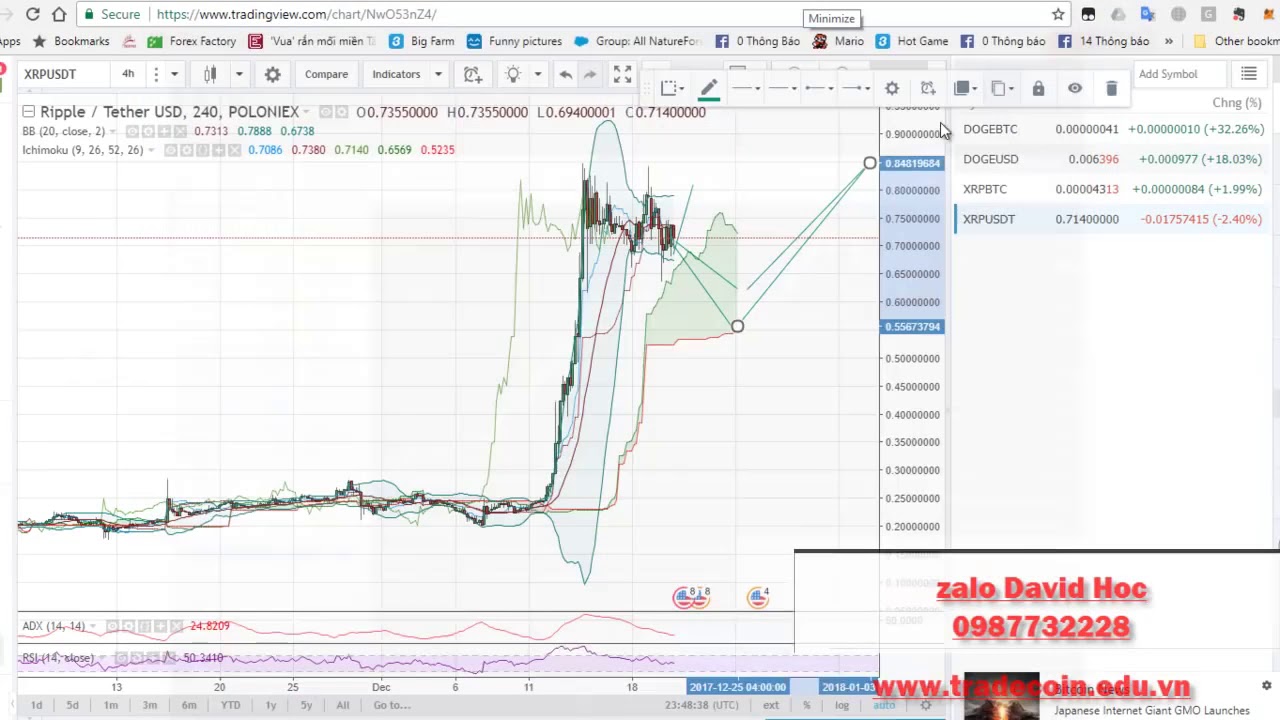The image size is (1280, 720).
Task: Open the visual order layers dropdown
Action: (x=965, y=88)
